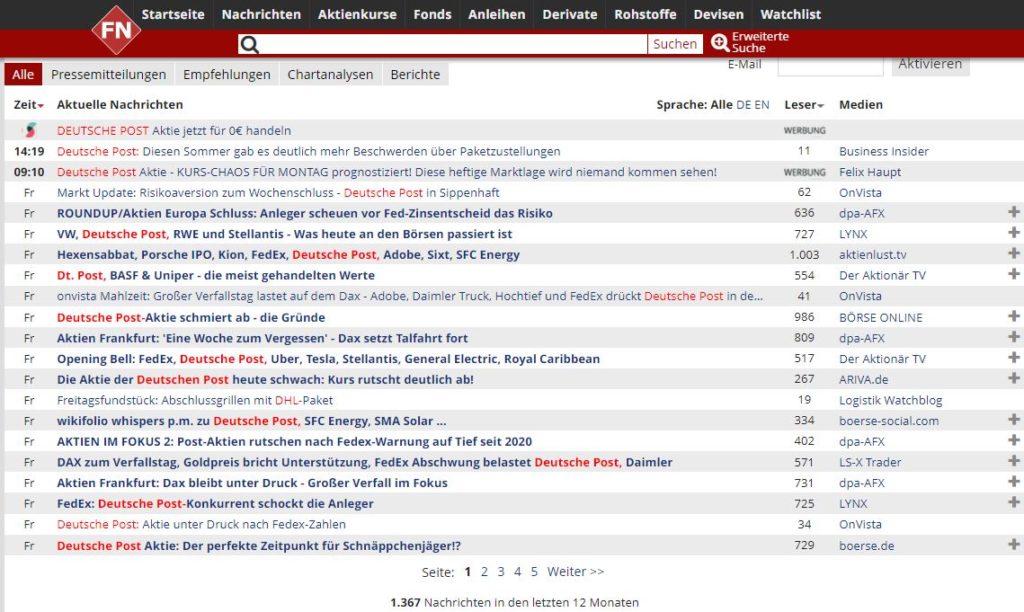
Task: Open the Freitagsfundstück: Abschlussgrillen article
Action: click(195, 400)
